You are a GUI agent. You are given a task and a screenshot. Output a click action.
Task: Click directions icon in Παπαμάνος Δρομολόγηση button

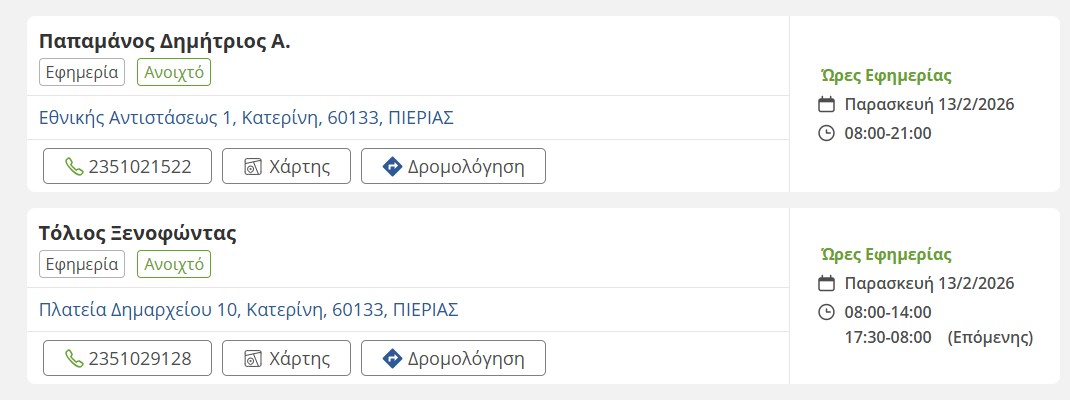tap(393, 167)
